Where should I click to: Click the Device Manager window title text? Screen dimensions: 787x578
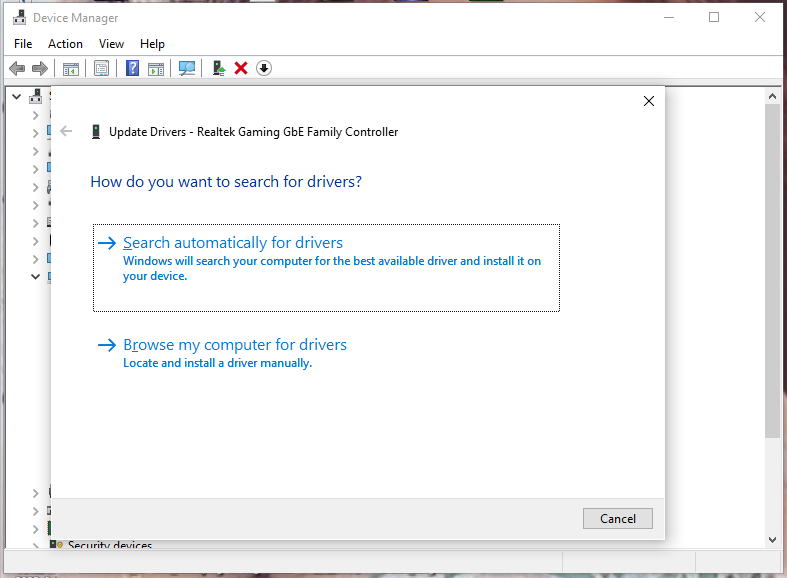tap(76, 18)
